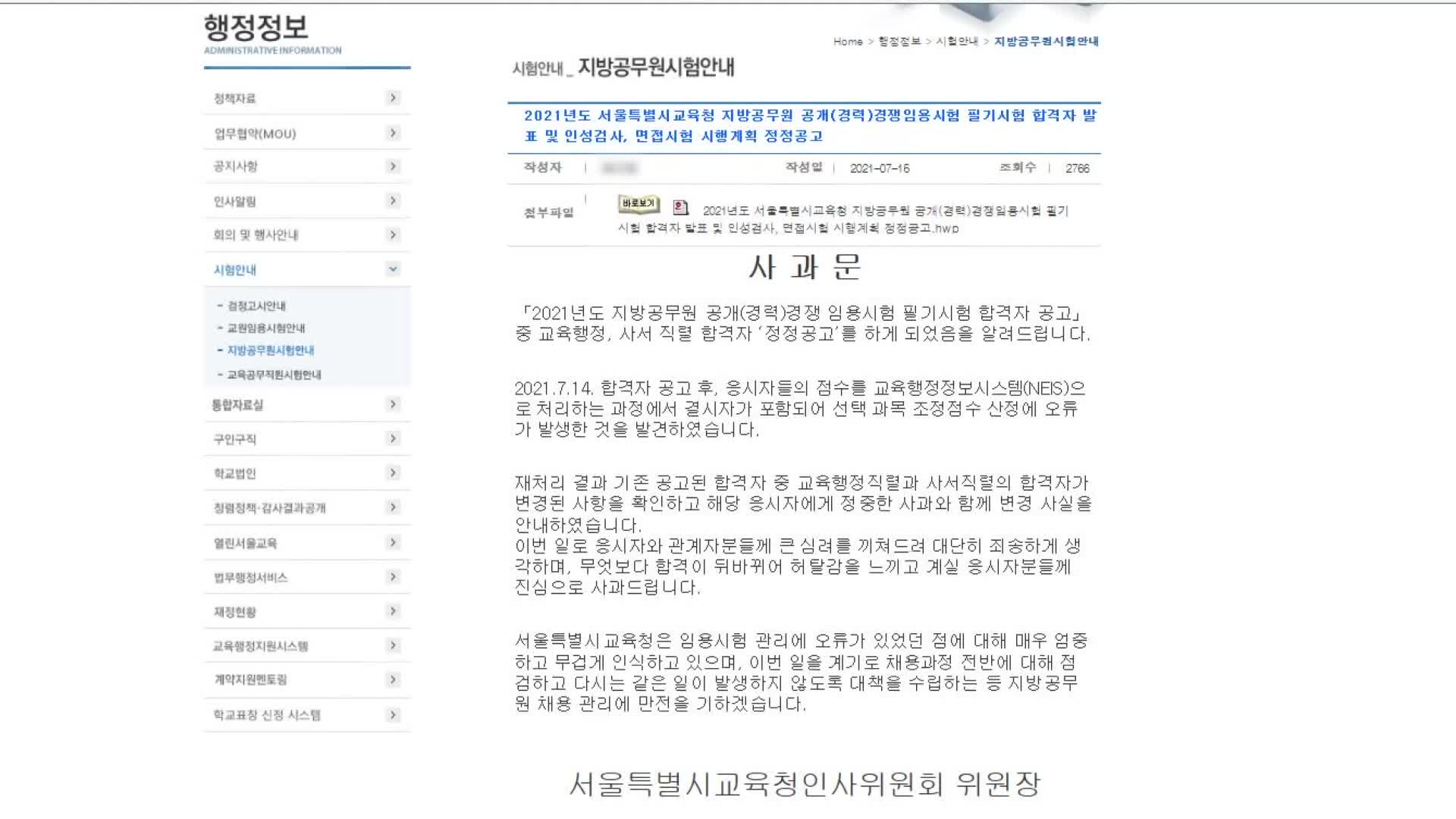Open the 열린서울교육 menu item
This screenshot has height=819, width=1456.
pyautogui.click(x=245, y=544)
